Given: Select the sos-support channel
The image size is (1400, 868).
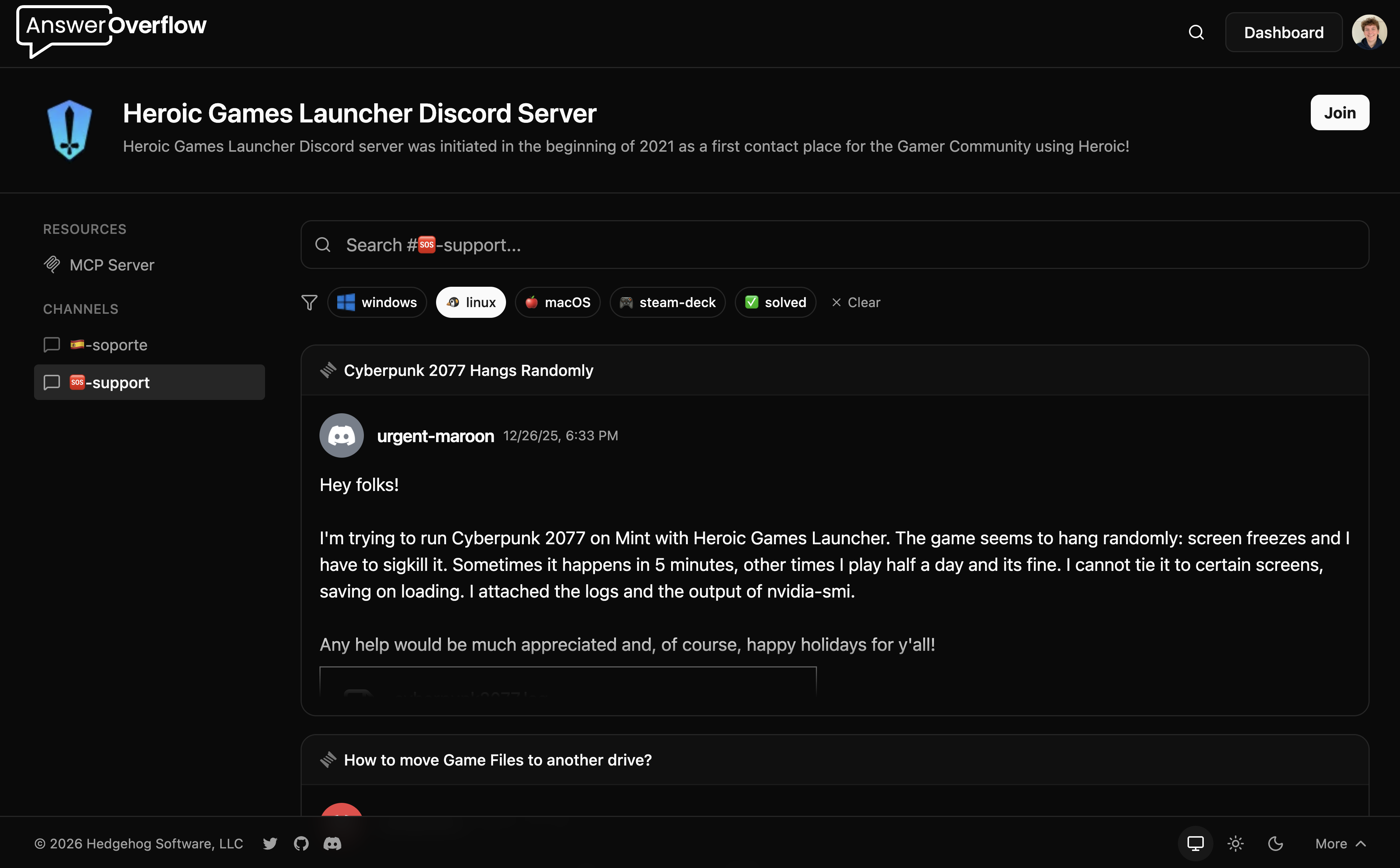Looking at the screenshot, I should 149,382.
